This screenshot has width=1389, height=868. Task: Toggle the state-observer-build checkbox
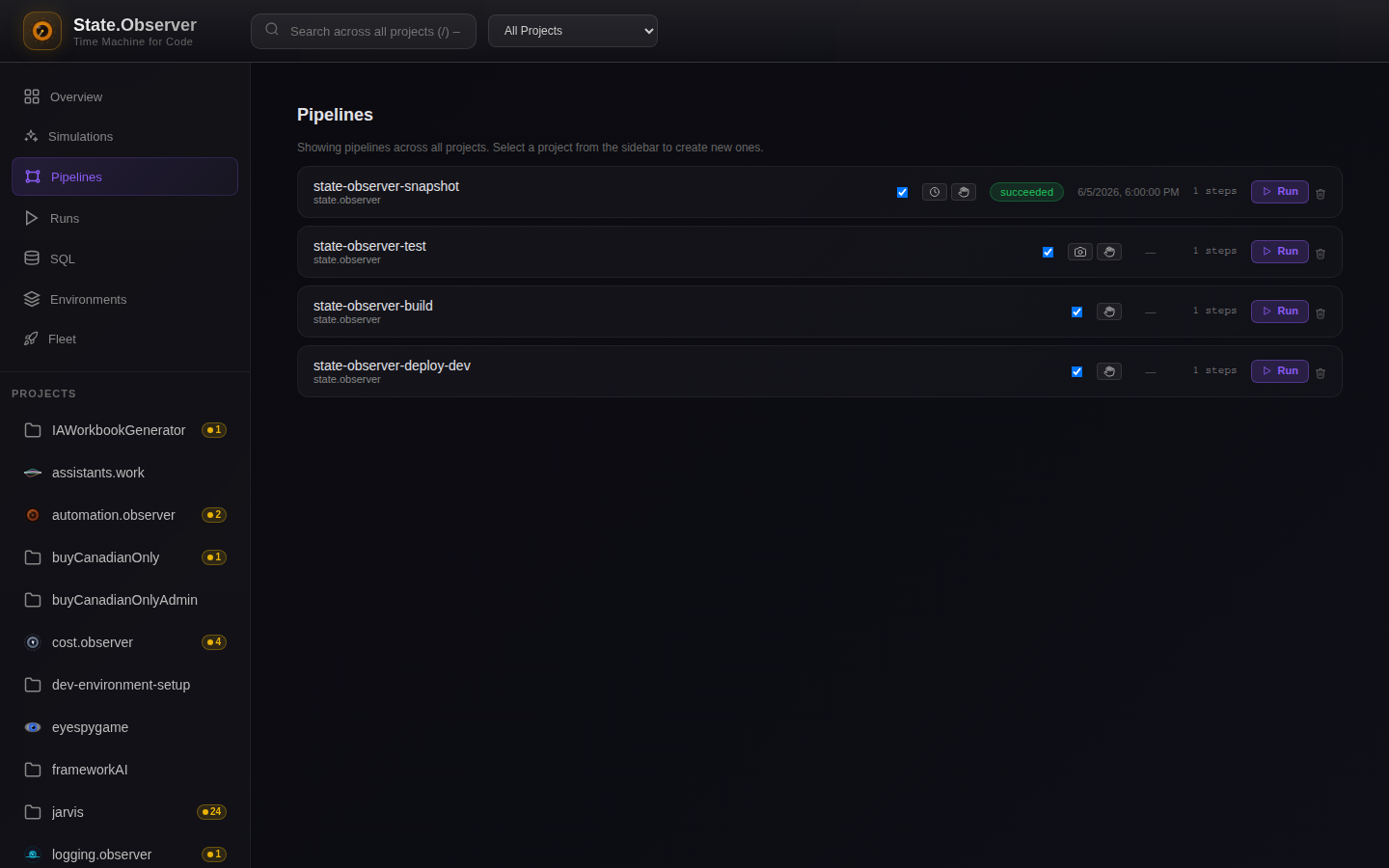pos(1076,312)
